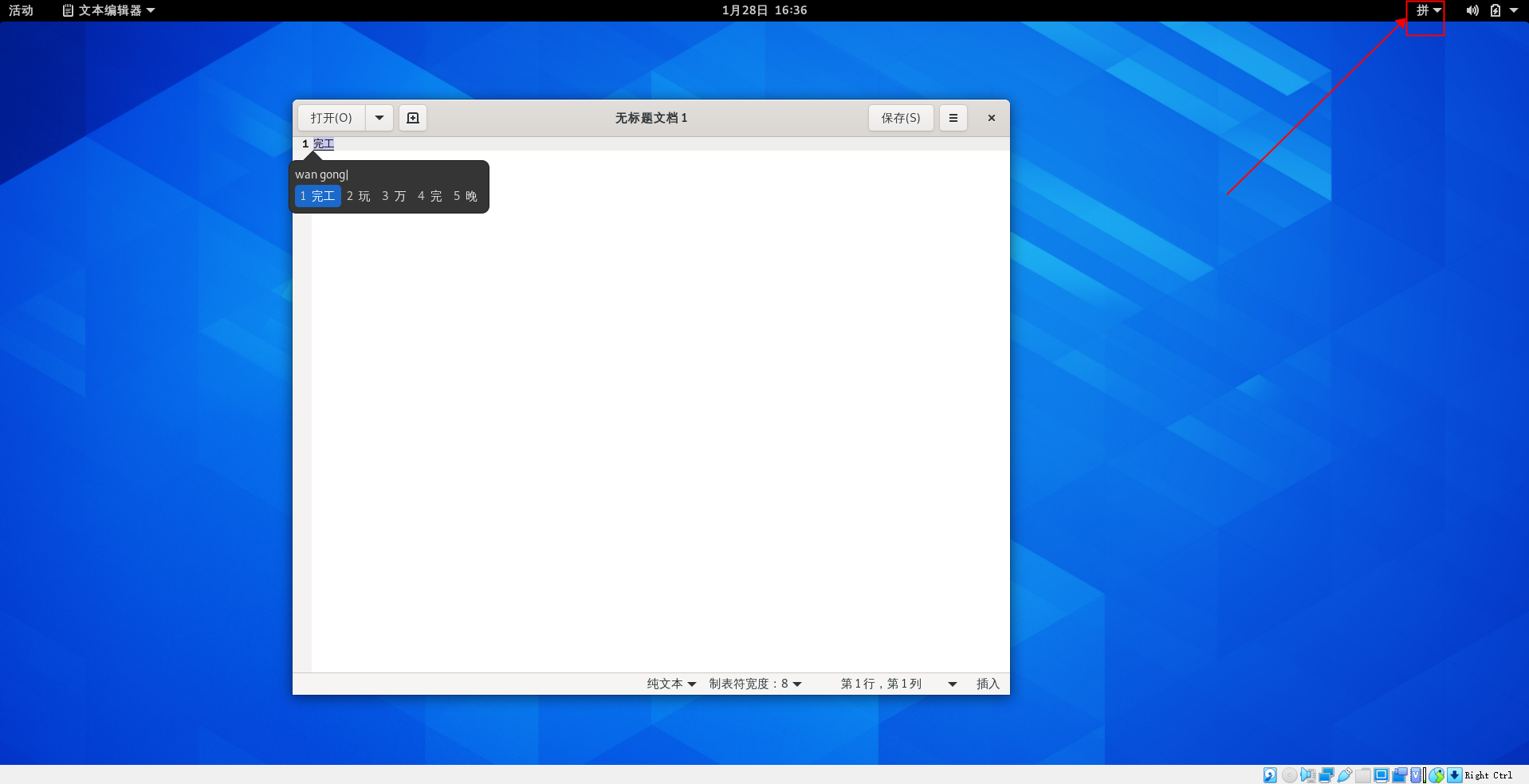The width and height of the screenshot is (1529, 784).
Task: Click the optical drive icon in VirtualBox status bar
Action: [1288, 775]
